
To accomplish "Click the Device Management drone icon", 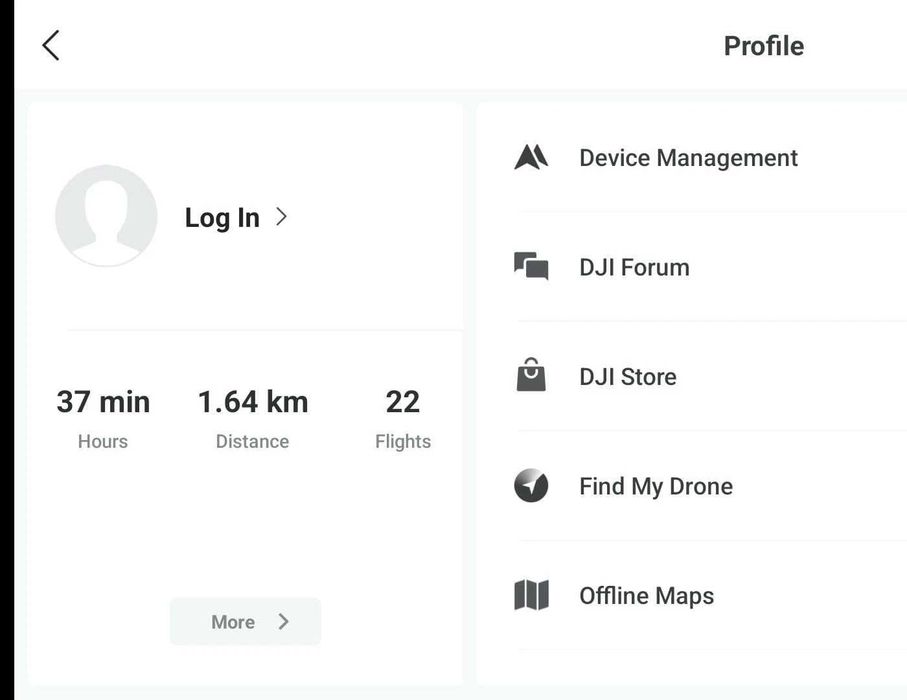I will 531,157.
